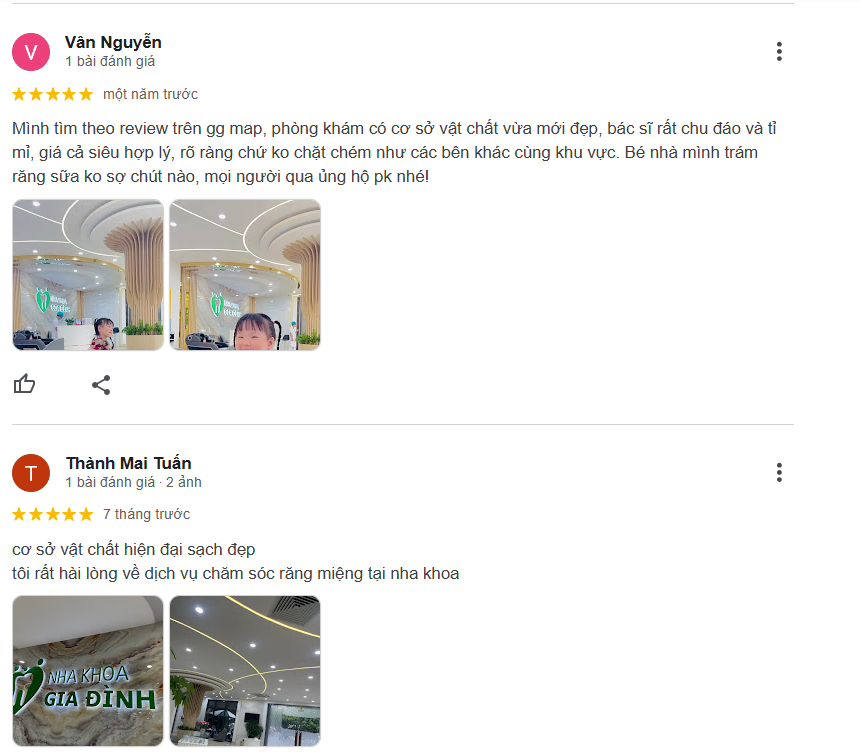Image resolution: width=860 pixels, height=756 pixels.
Task: Like Vân Nguyễn's review with thumbs-up
Action: [24, 384]
